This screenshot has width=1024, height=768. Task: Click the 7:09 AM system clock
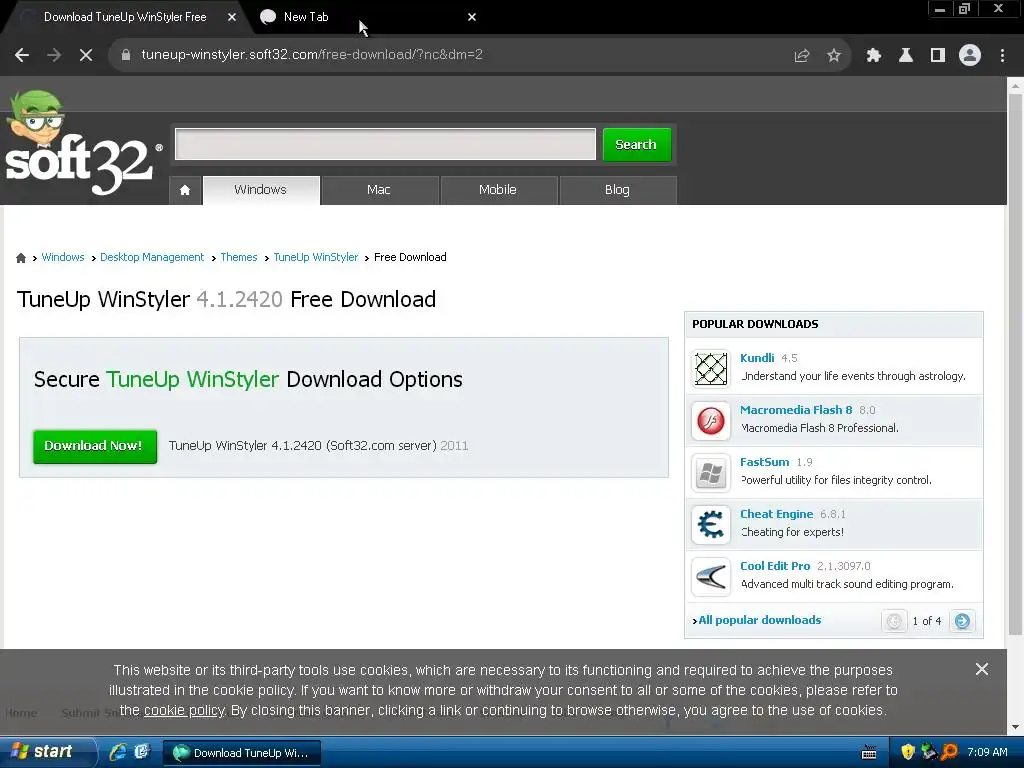pos(987,752)
